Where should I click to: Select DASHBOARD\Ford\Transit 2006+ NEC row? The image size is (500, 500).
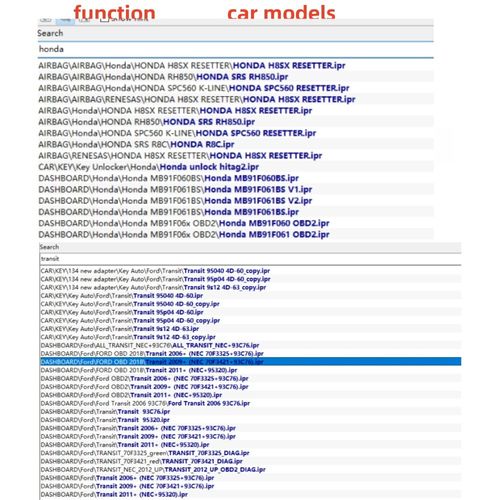click(x=250, y=478)
